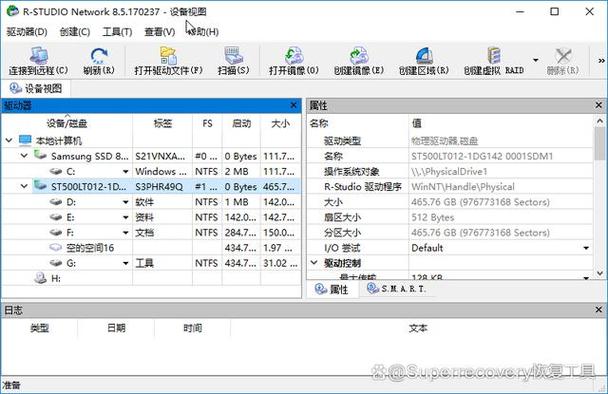
Task: Click the 日期 log column header
Action: [116, 328]
